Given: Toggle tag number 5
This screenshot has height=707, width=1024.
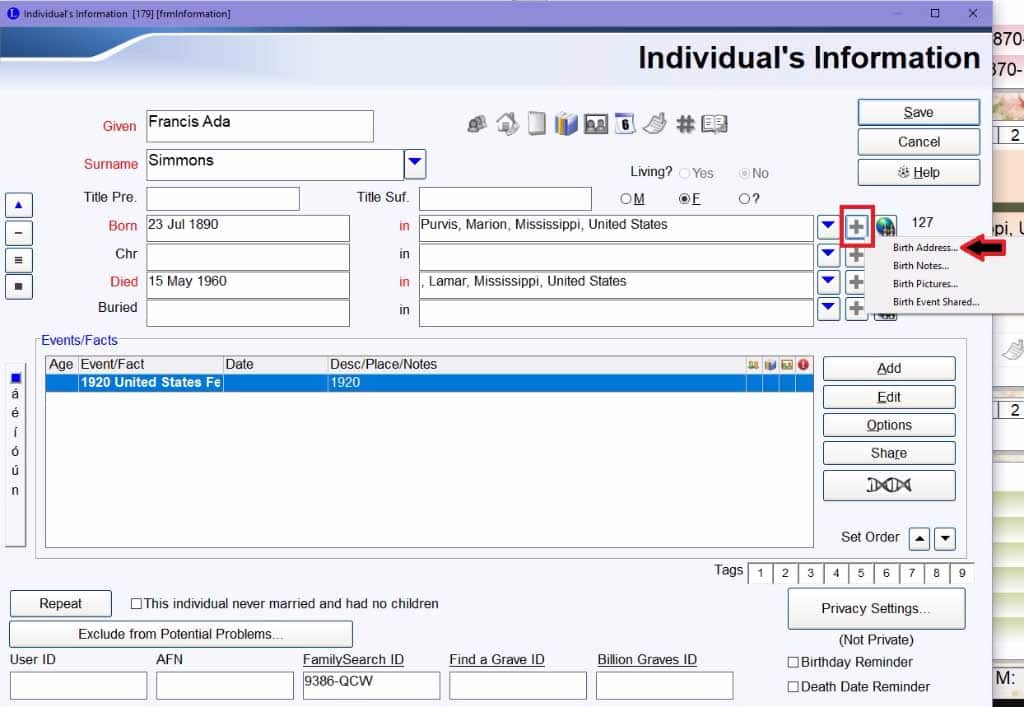Looking at the screenshot, I should click(861, 573).
